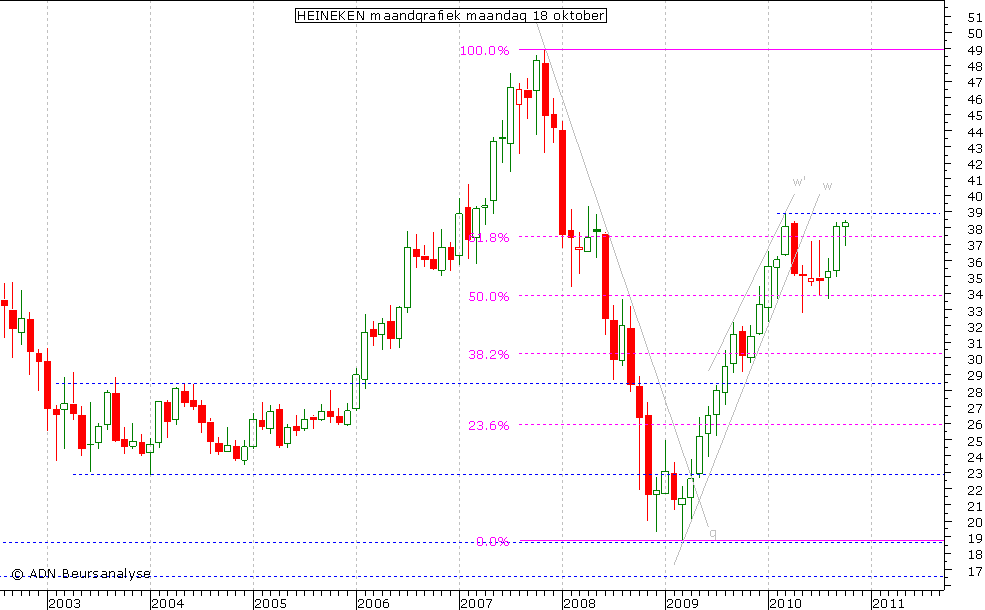Click price 51 on the right axis

975,18
